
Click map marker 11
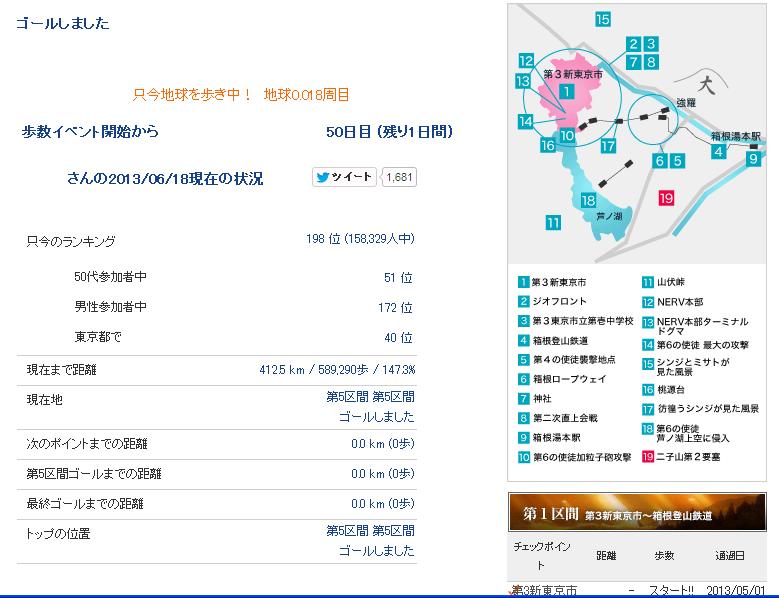coord(553,223)
